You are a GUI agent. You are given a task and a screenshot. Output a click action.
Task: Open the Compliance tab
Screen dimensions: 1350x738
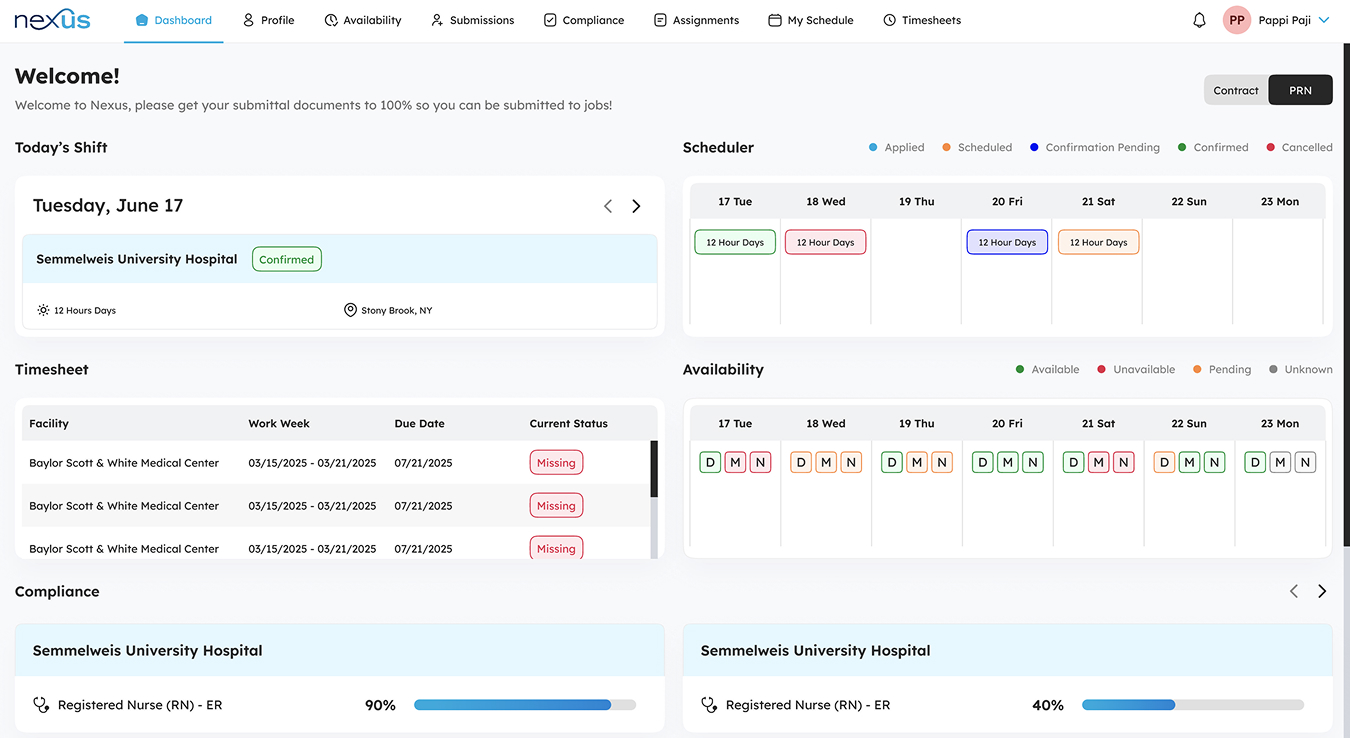click(584, 20)
